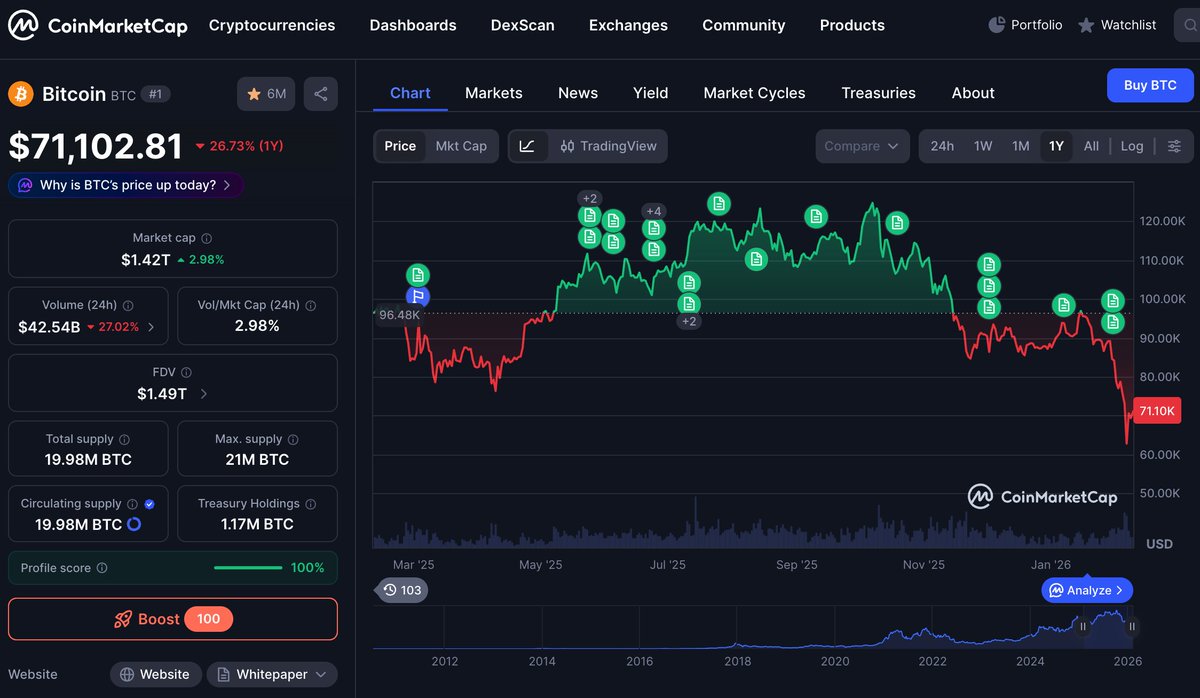The height and width of the screenshot is (698, 1200).
Task: Open Dashboards nav menu
Action: coord(413,26)
